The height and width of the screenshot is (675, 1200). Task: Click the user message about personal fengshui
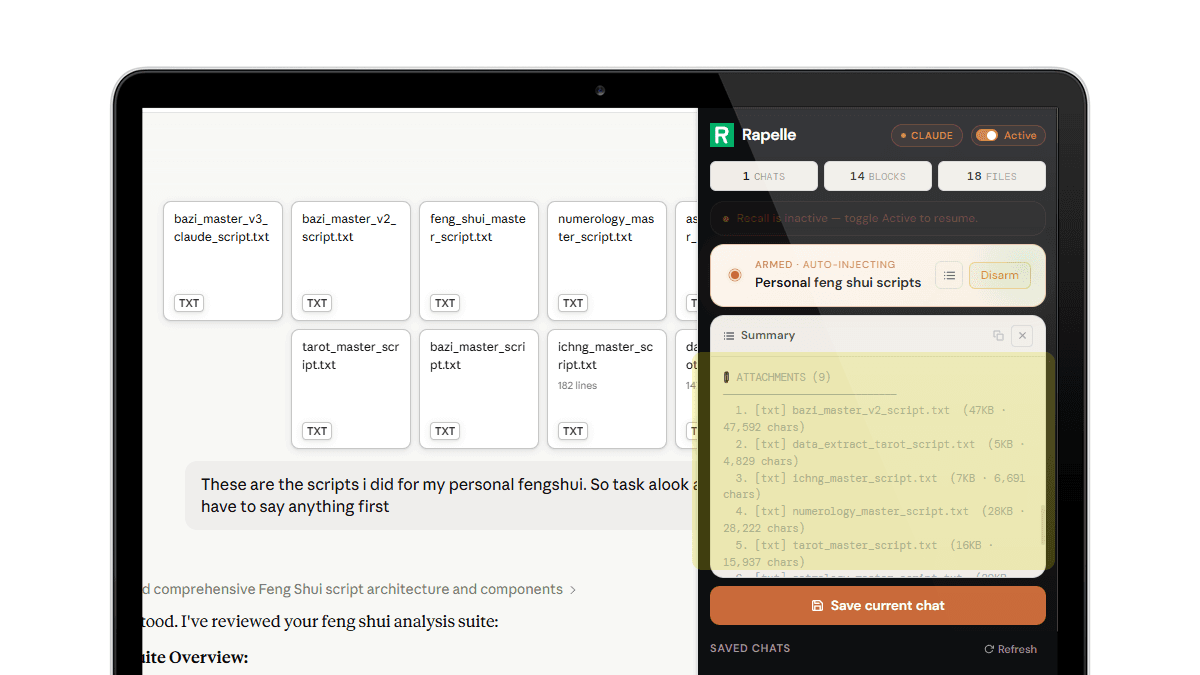[441, 495]
